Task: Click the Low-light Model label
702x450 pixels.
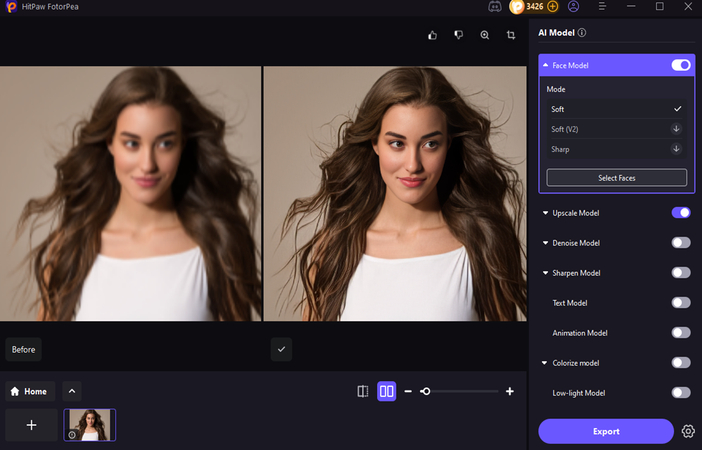Action: coord(578,393)
